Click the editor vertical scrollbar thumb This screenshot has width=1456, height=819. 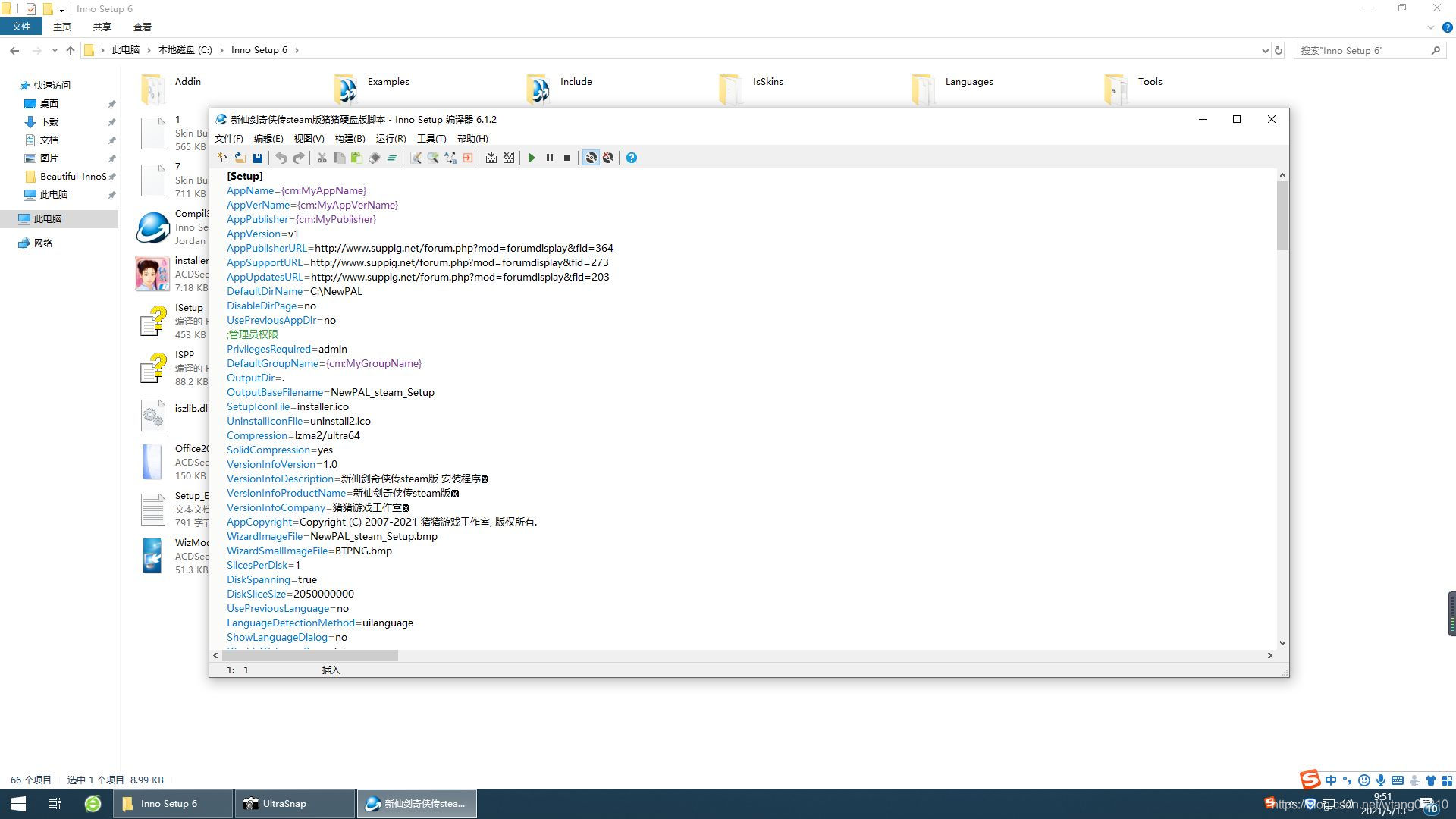(1282, 216)
